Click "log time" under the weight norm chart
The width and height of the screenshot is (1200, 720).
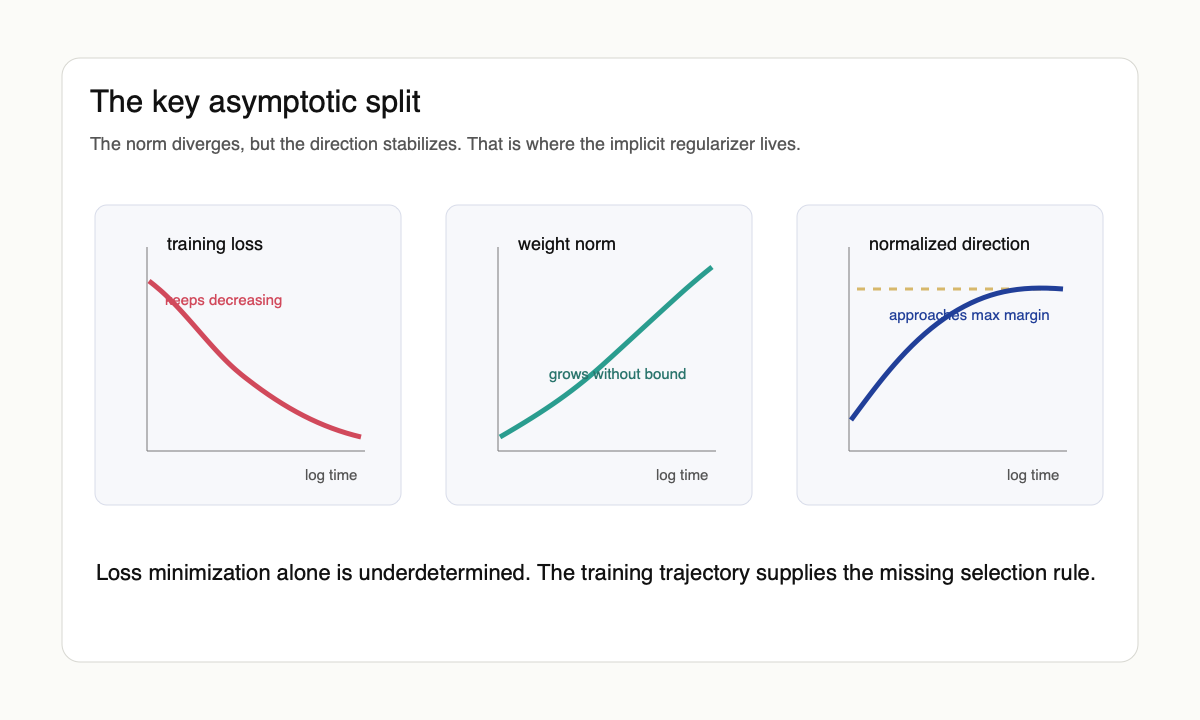pos(681,475)
